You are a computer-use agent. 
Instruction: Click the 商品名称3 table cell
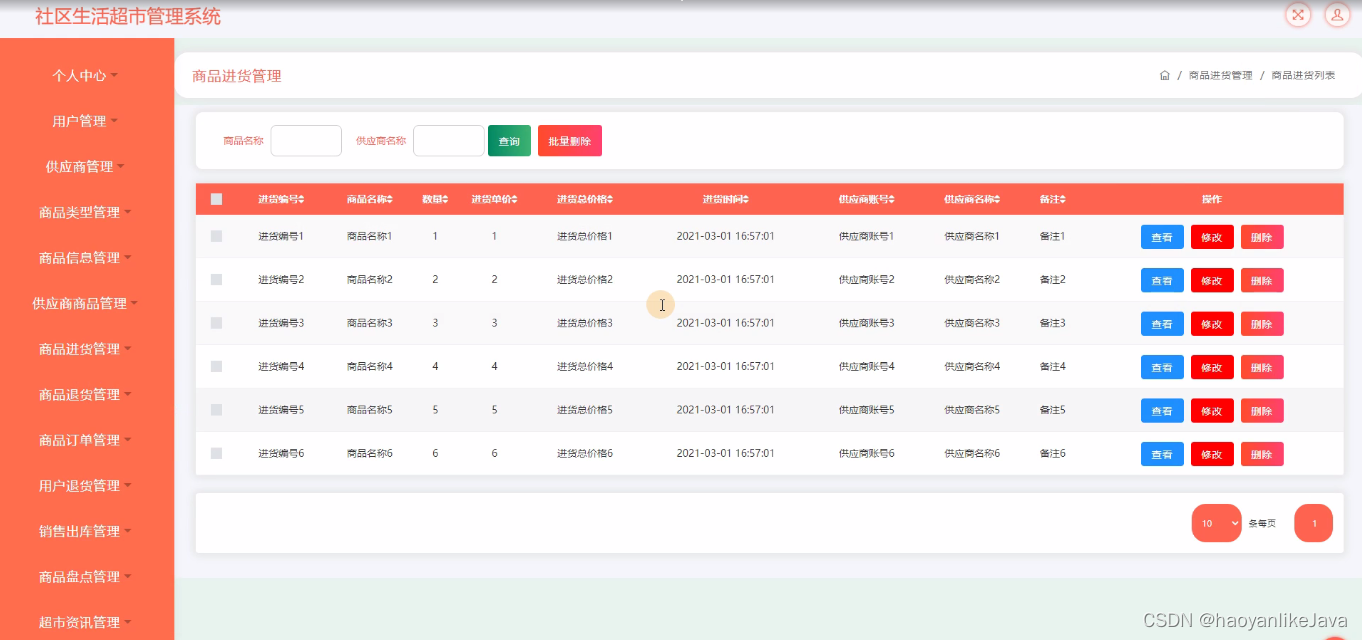370,323
